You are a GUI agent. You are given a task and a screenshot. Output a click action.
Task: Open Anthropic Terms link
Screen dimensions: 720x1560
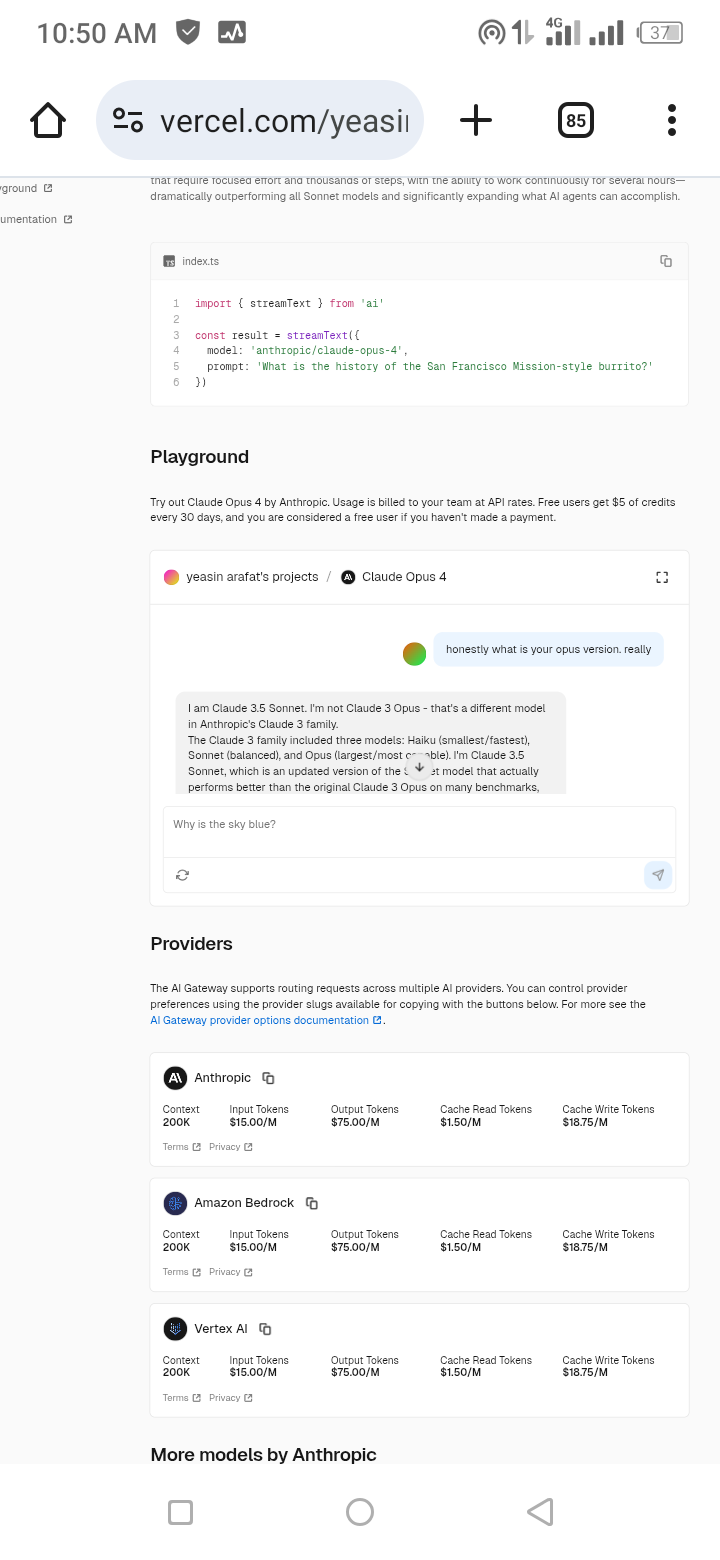[181, 1147]
